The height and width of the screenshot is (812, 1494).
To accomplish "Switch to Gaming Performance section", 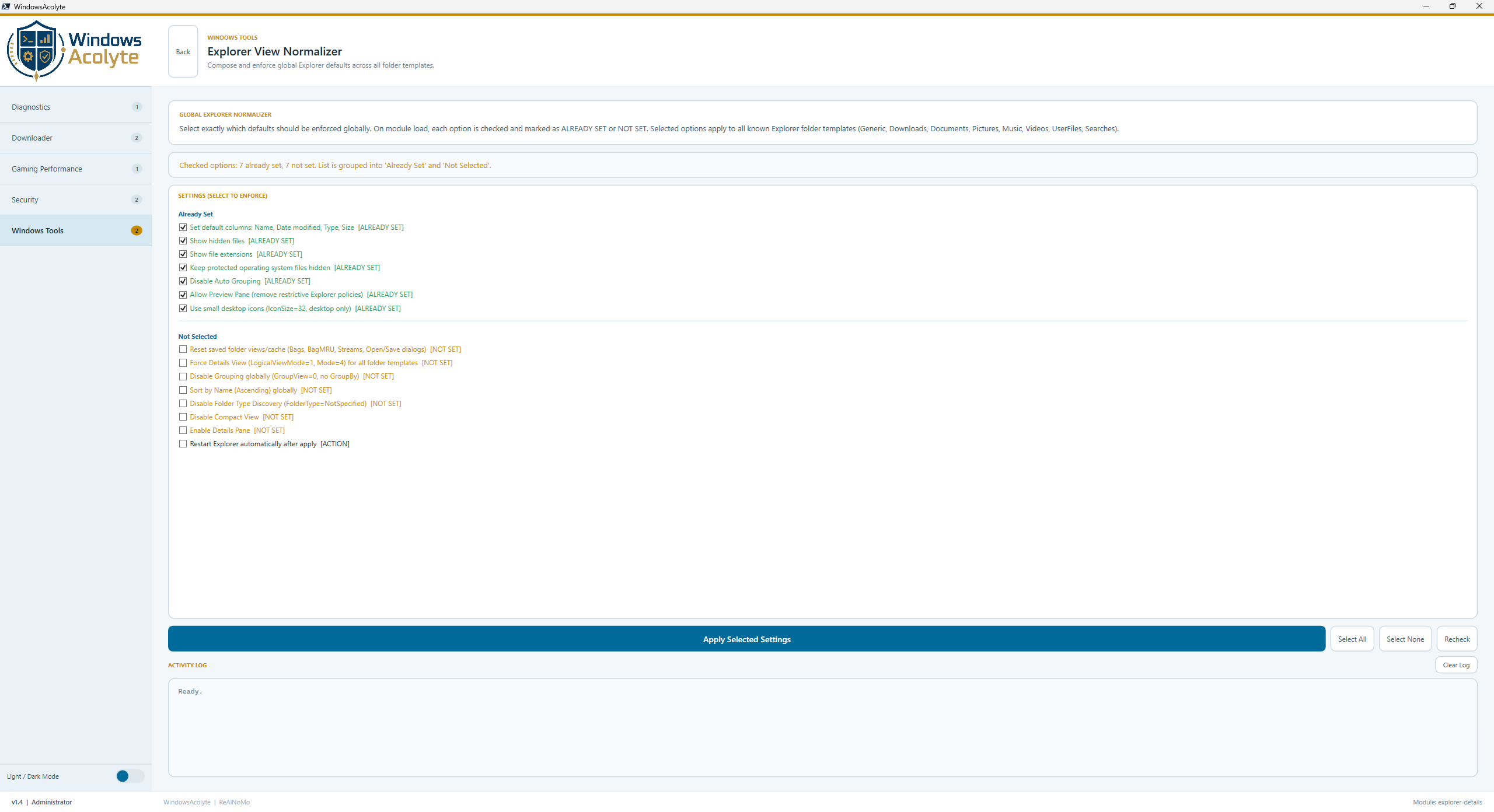I will [x=76, y=169].
